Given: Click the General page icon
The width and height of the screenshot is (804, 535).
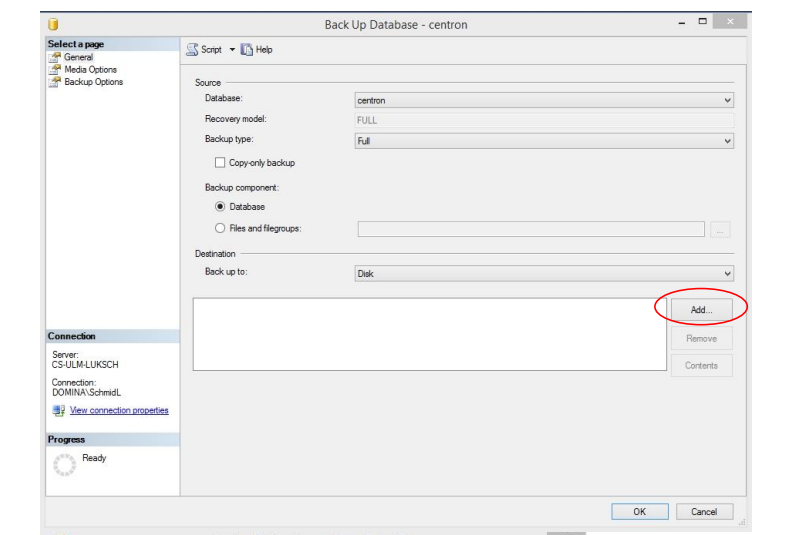Looking at the screenshot, I should (x=55, y=57).
